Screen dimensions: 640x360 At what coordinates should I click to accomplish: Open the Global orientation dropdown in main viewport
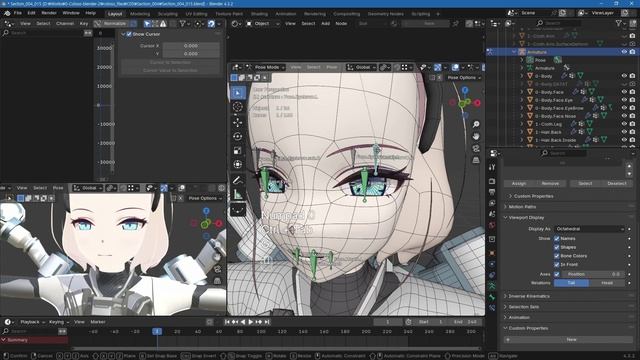[x=361, y=67]
